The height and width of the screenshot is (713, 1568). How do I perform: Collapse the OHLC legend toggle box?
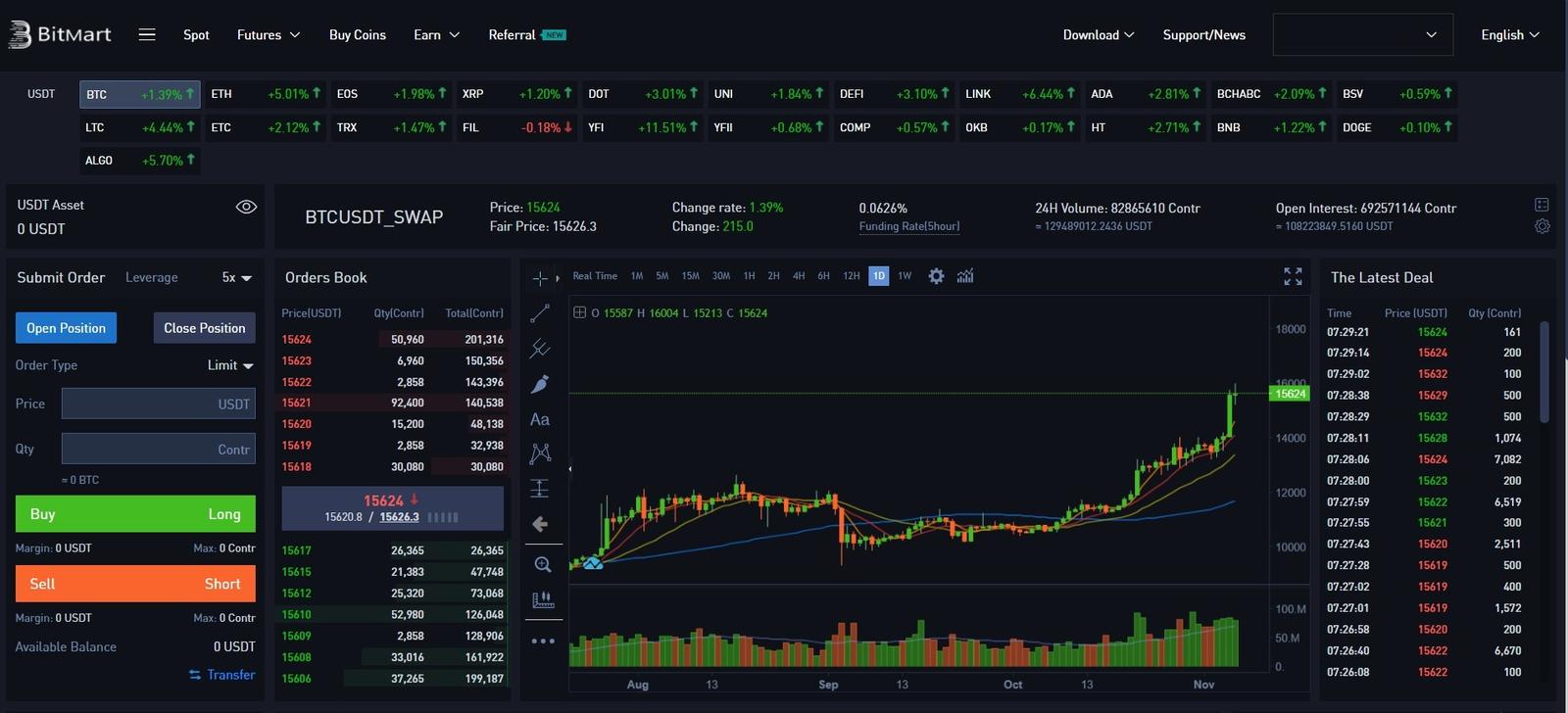click(x=579, y=312)
